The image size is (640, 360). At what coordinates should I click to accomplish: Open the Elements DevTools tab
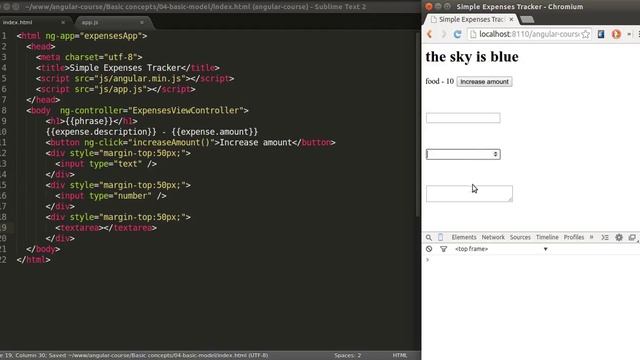click(x=464, y=237)
